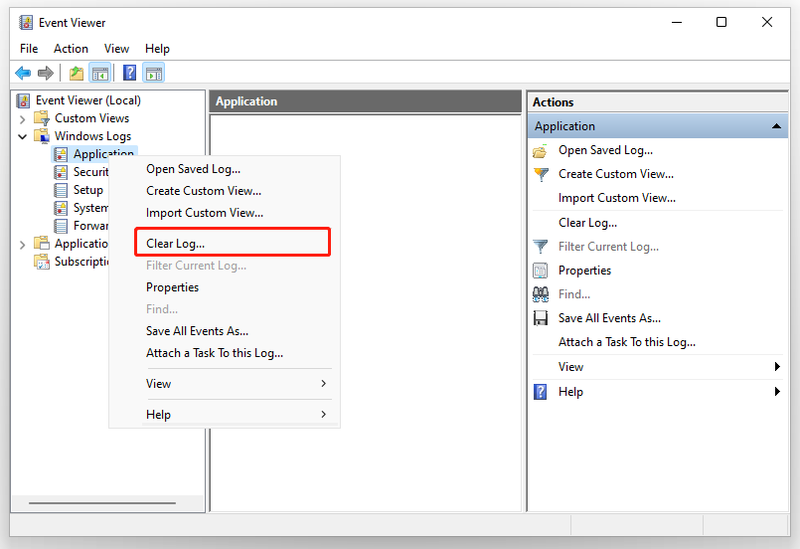Click the Properties icon in Actions pane
This screenshot has width=800, height=549.
(540, 270)
